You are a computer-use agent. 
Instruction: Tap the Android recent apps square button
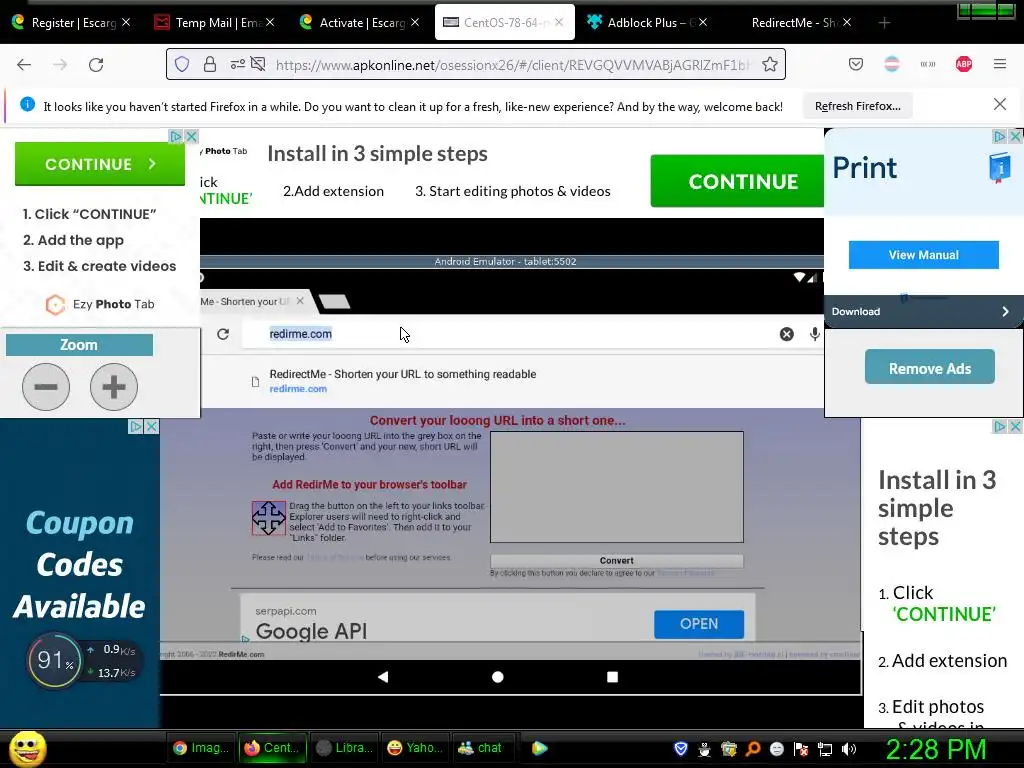612,677
